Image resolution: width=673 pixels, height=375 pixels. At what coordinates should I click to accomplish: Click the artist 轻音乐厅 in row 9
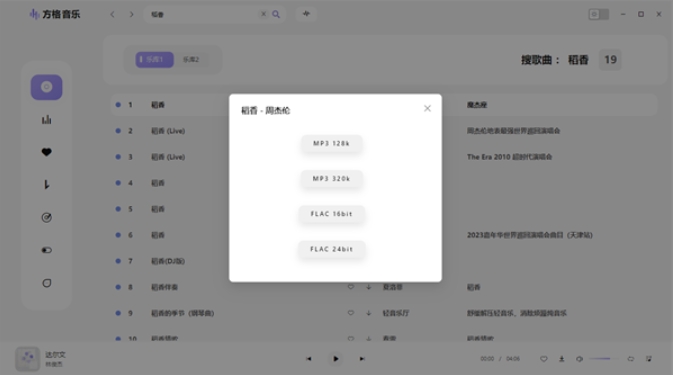click(396, 313)
